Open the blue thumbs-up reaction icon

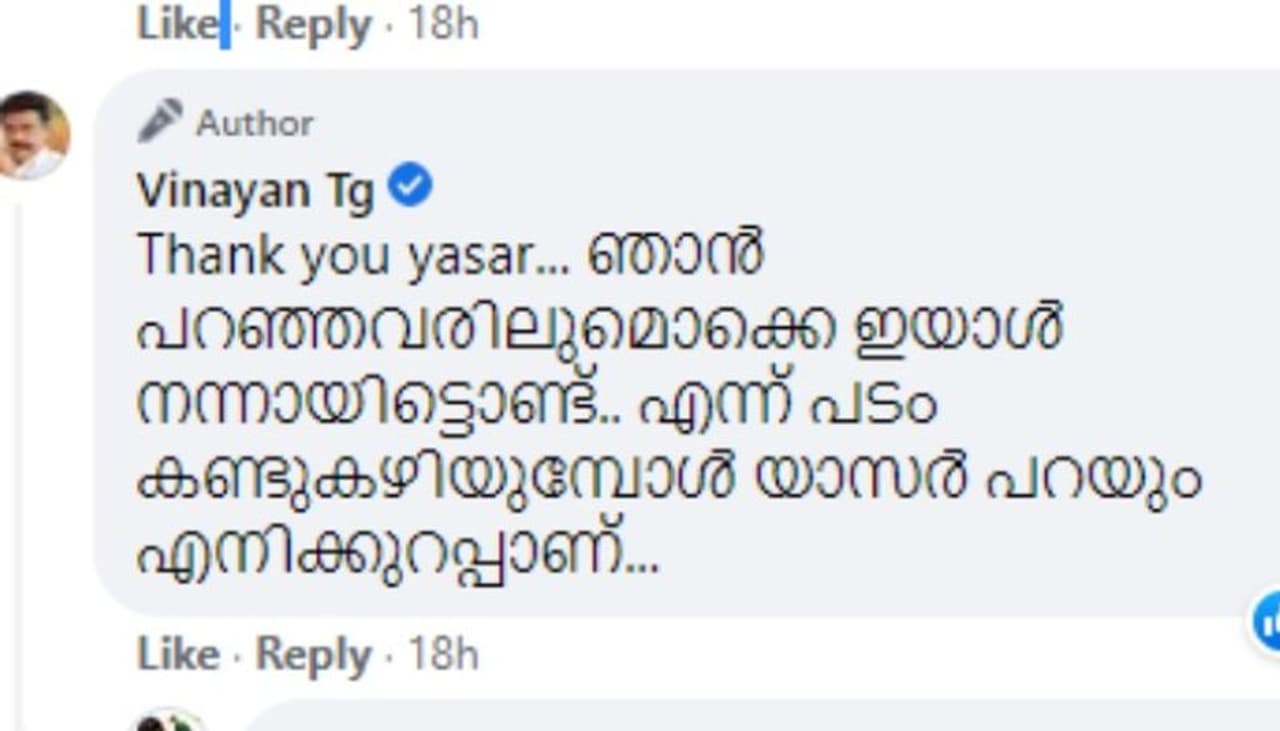point(1268,622)
